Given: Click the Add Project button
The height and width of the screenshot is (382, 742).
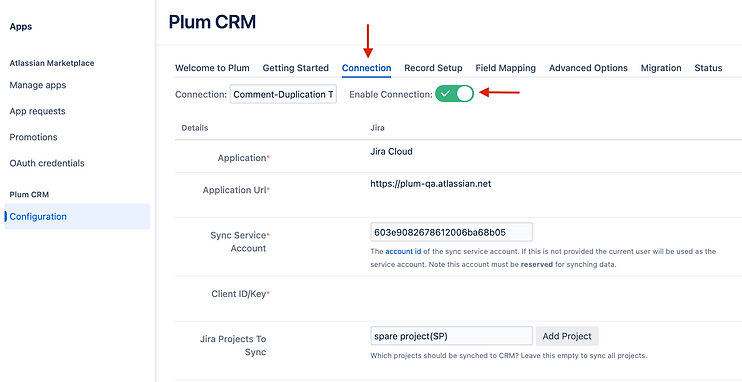Looking at the screenshot, I should point(567,336).
